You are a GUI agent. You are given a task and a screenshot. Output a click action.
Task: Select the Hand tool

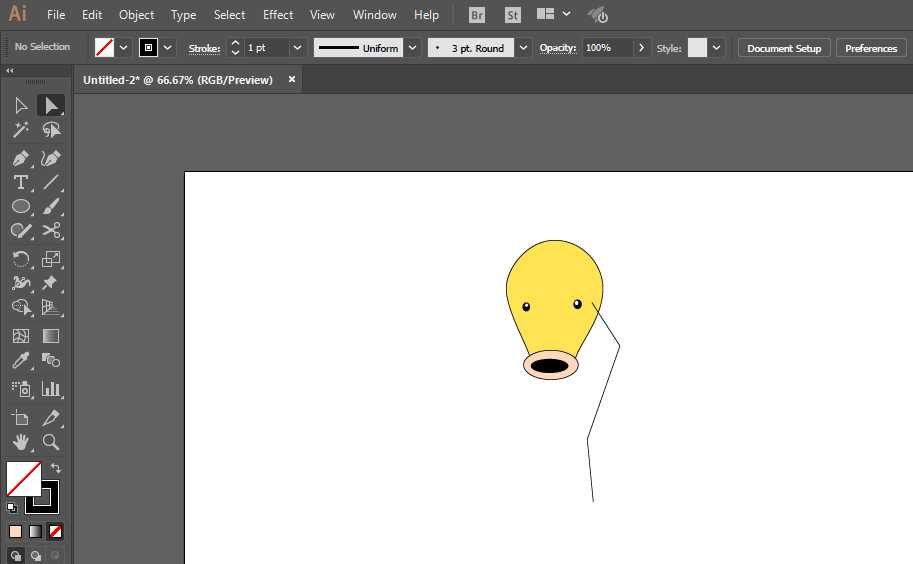point(20,442)
